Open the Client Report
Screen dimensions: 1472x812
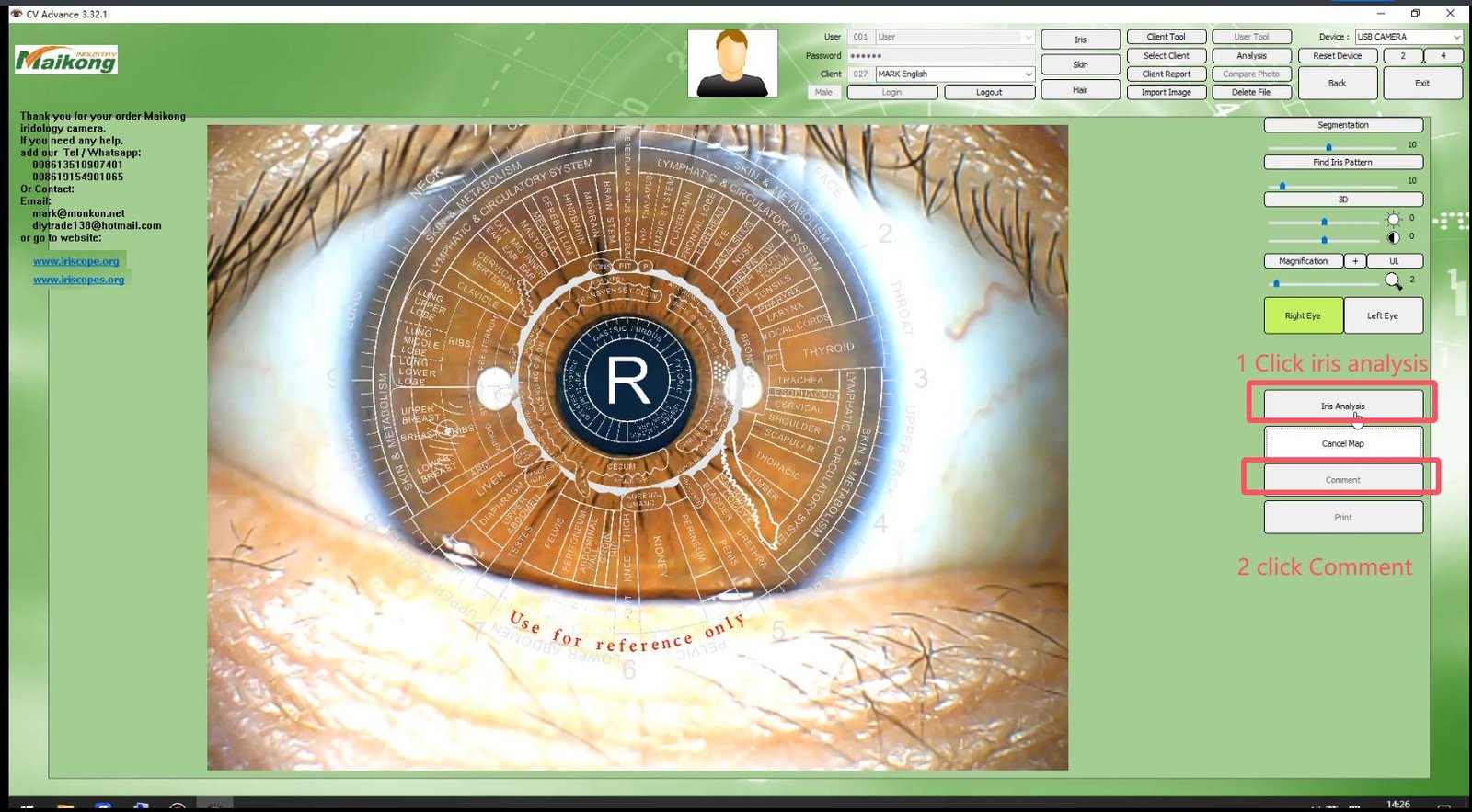point(1167,74)
